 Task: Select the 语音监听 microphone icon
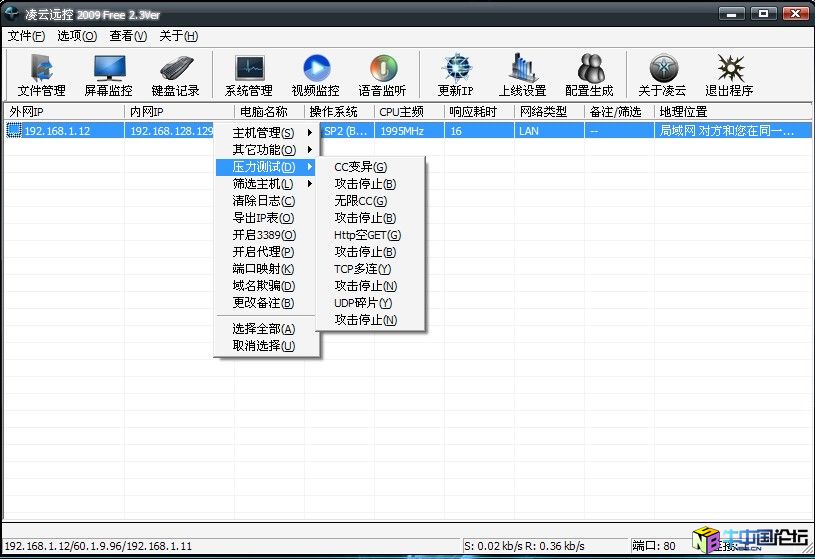pyautogui.click(x=382, y=74)
